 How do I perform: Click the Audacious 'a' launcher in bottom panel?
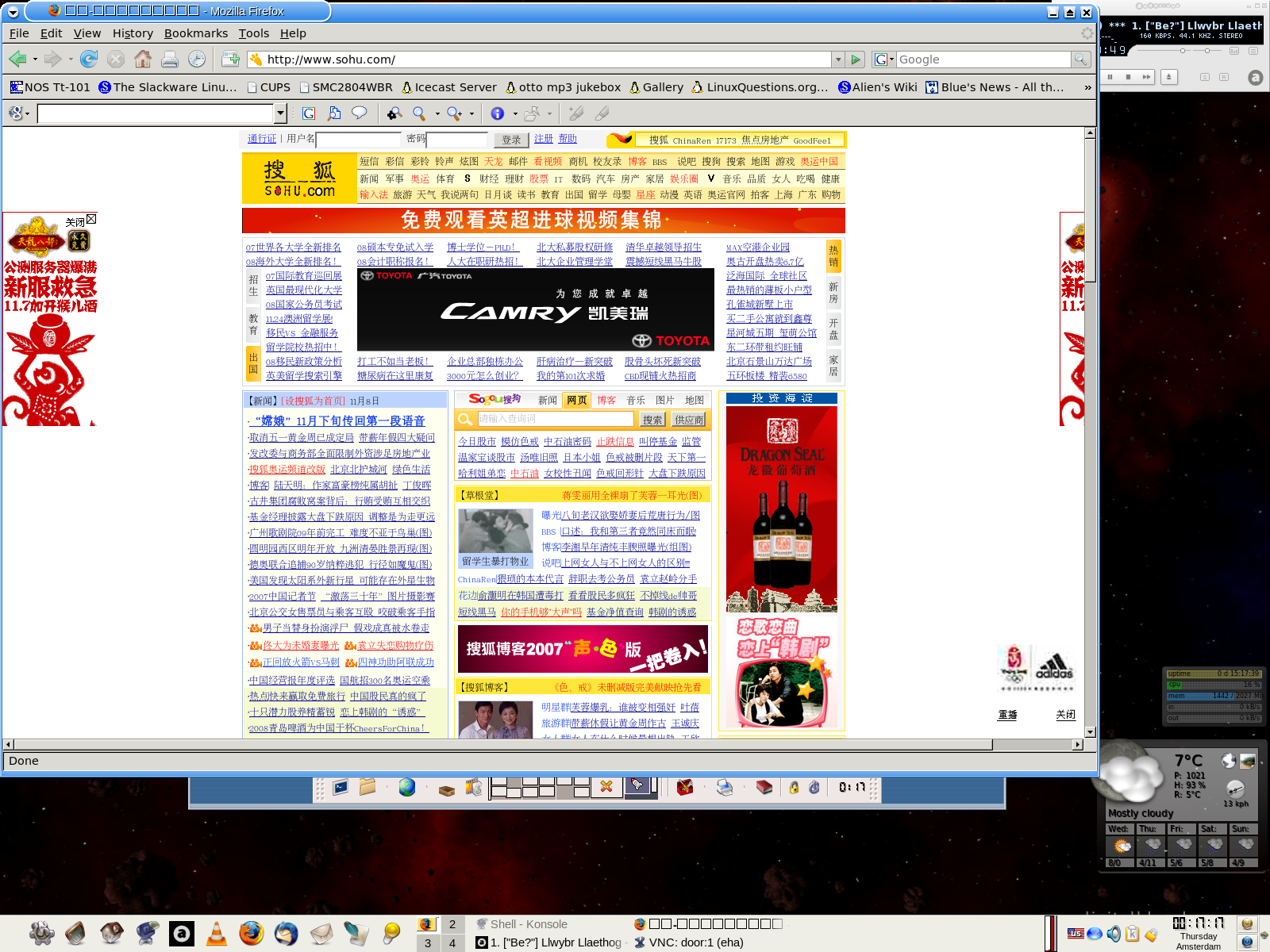click(181, 933)
